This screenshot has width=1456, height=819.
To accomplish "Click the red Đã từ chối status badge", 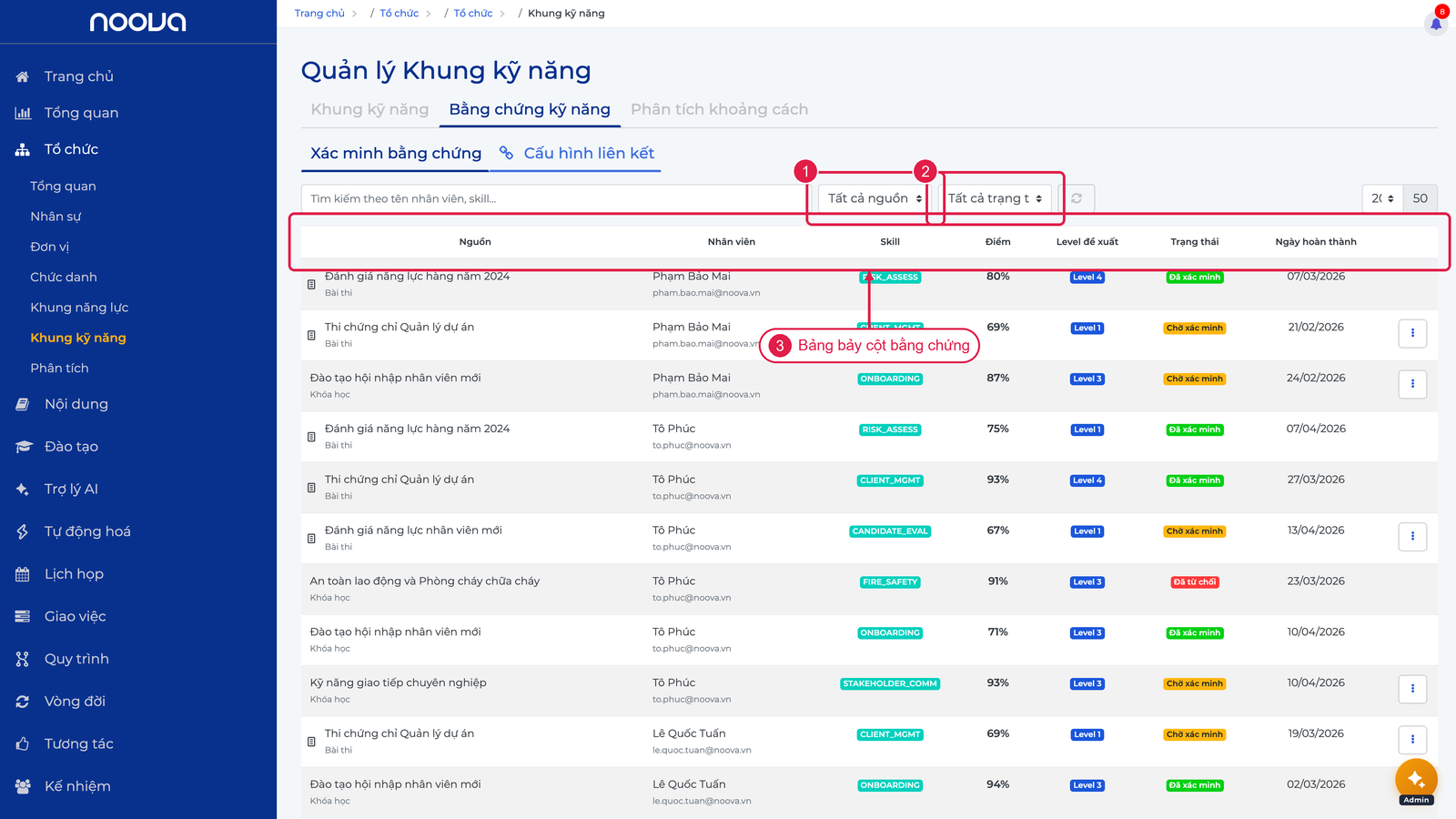I will tap(1195, 582).
